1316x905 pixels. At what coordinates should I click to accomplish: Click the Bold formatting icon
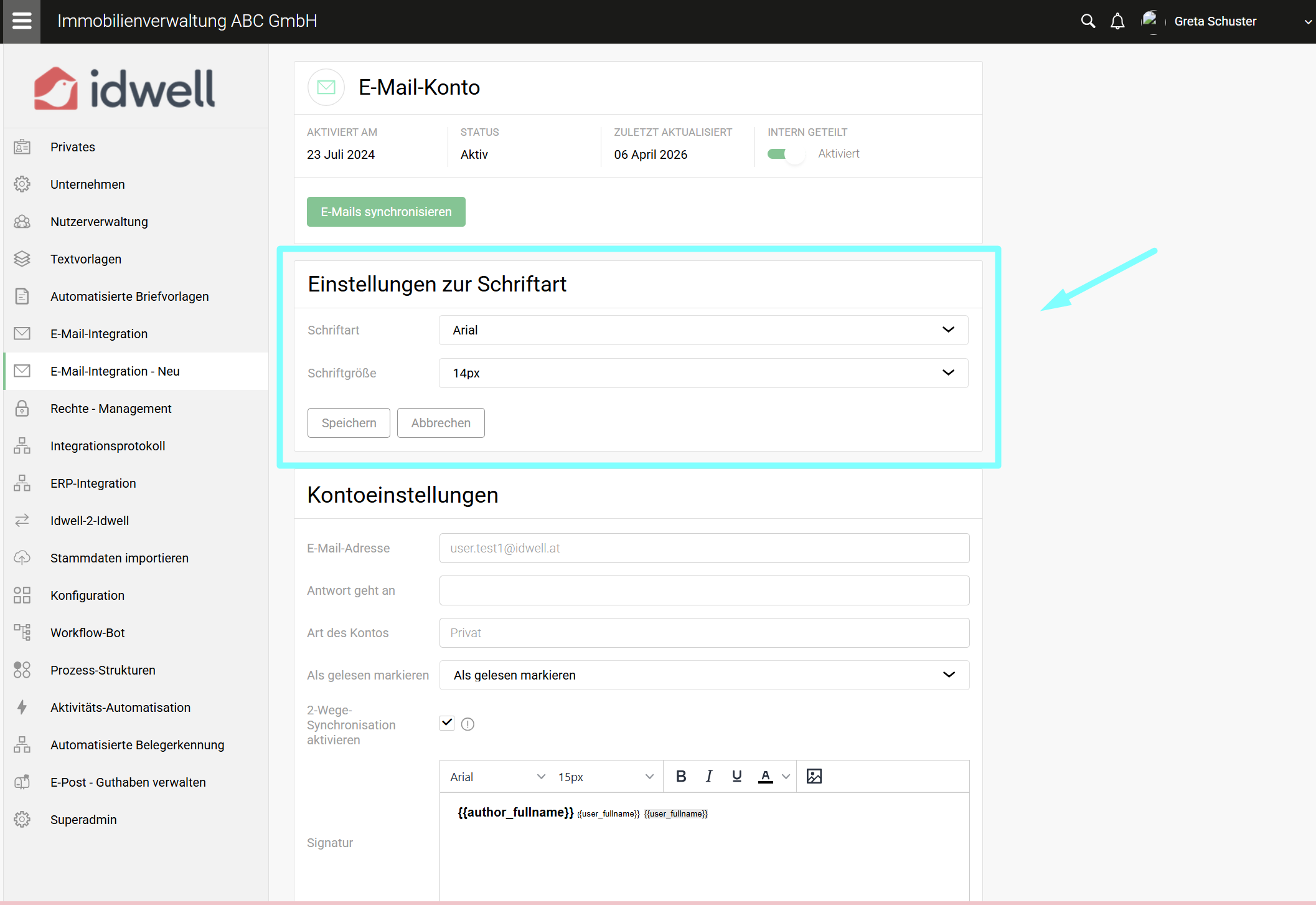[681, 776]
